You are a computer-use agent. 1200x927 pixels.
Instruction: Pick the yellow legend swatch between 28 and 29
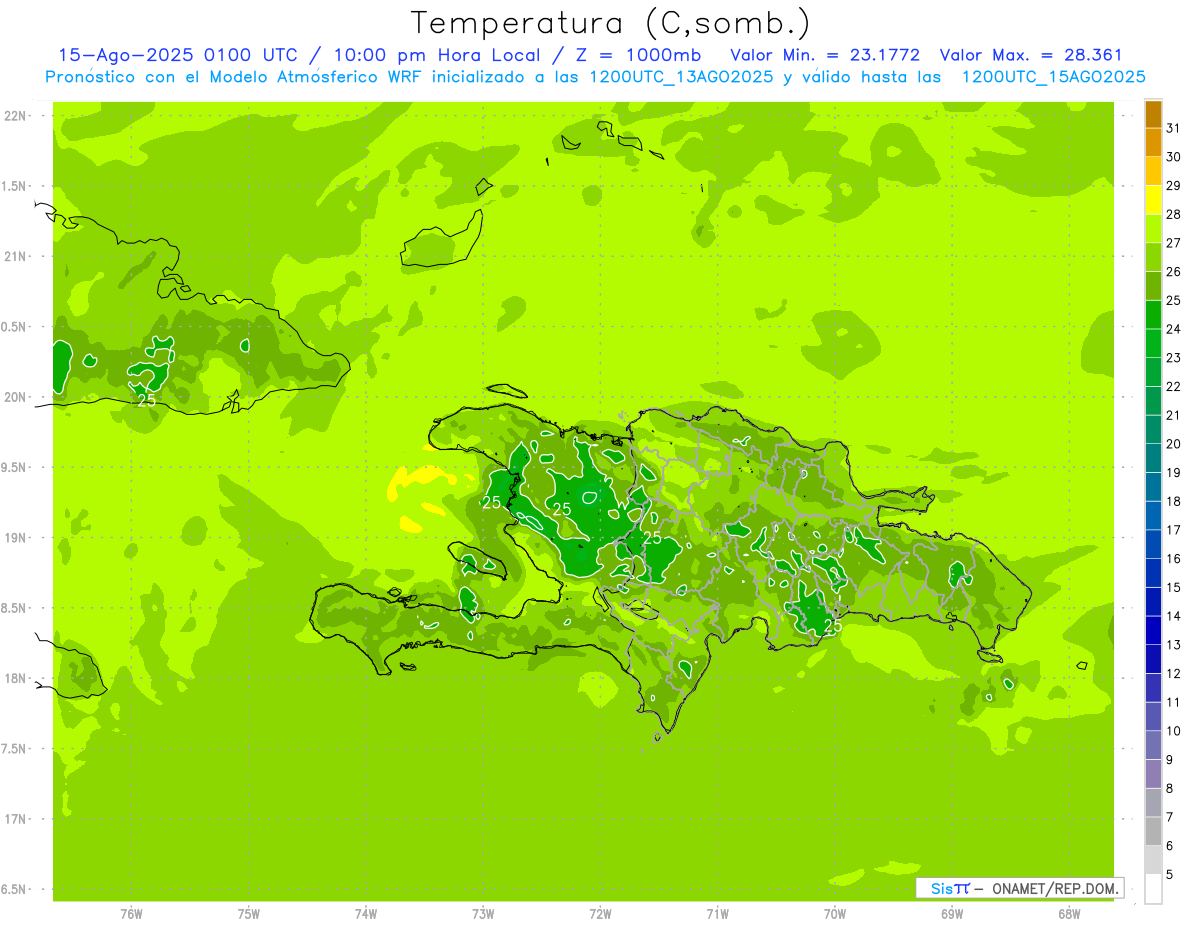tap(1153, 199)
